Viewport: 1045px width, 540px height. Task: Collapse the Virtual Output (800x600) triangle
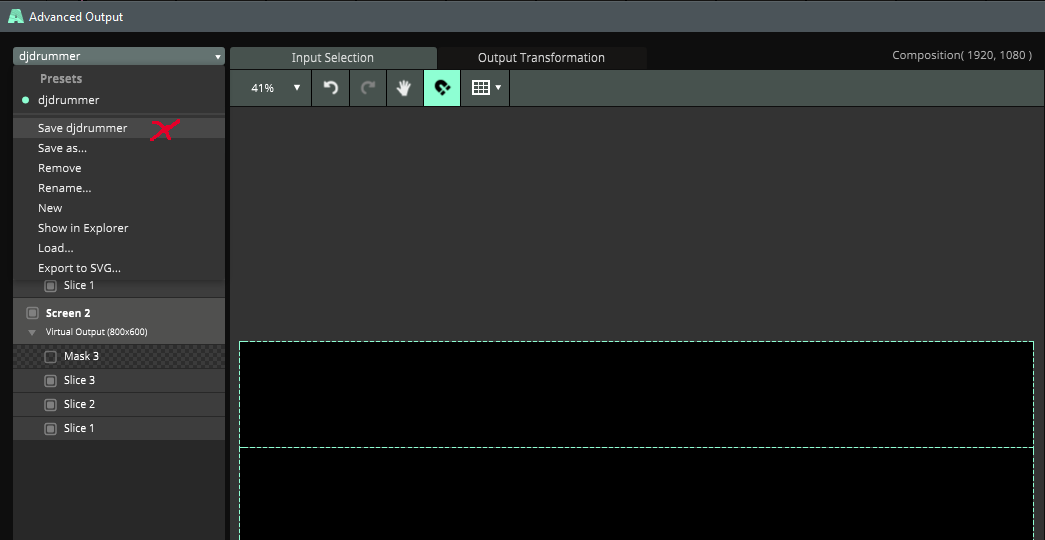click(x=32, y=332)
